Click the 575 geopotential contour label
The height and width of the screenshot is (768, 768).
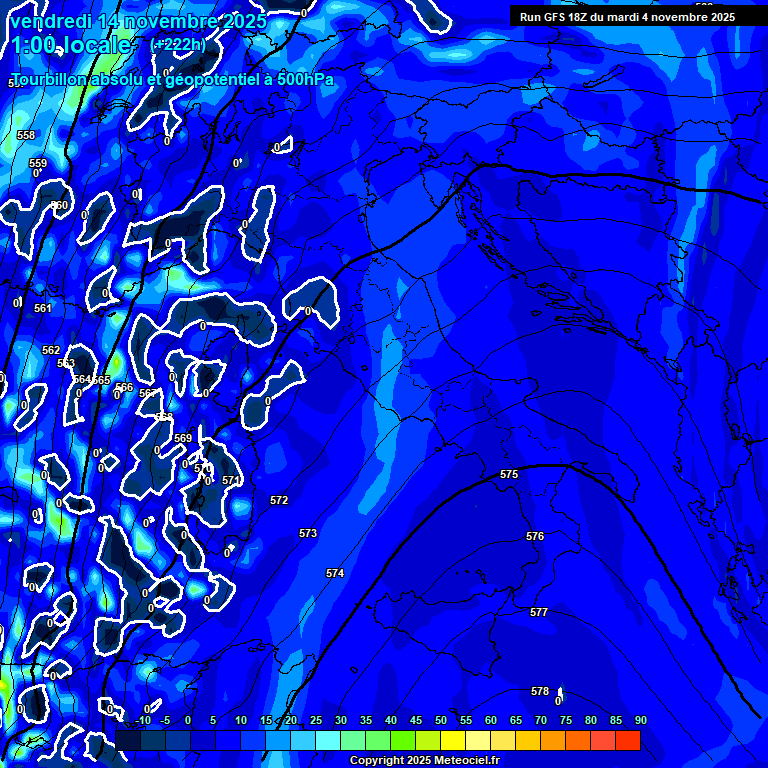coord(509,474)
